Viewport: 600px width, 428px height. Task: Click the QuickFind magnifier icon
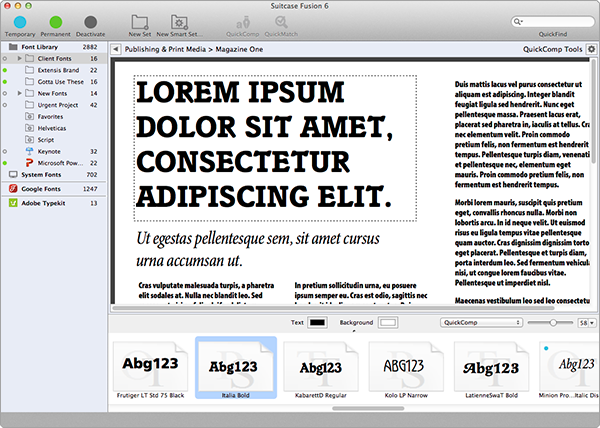pos(518,22)
